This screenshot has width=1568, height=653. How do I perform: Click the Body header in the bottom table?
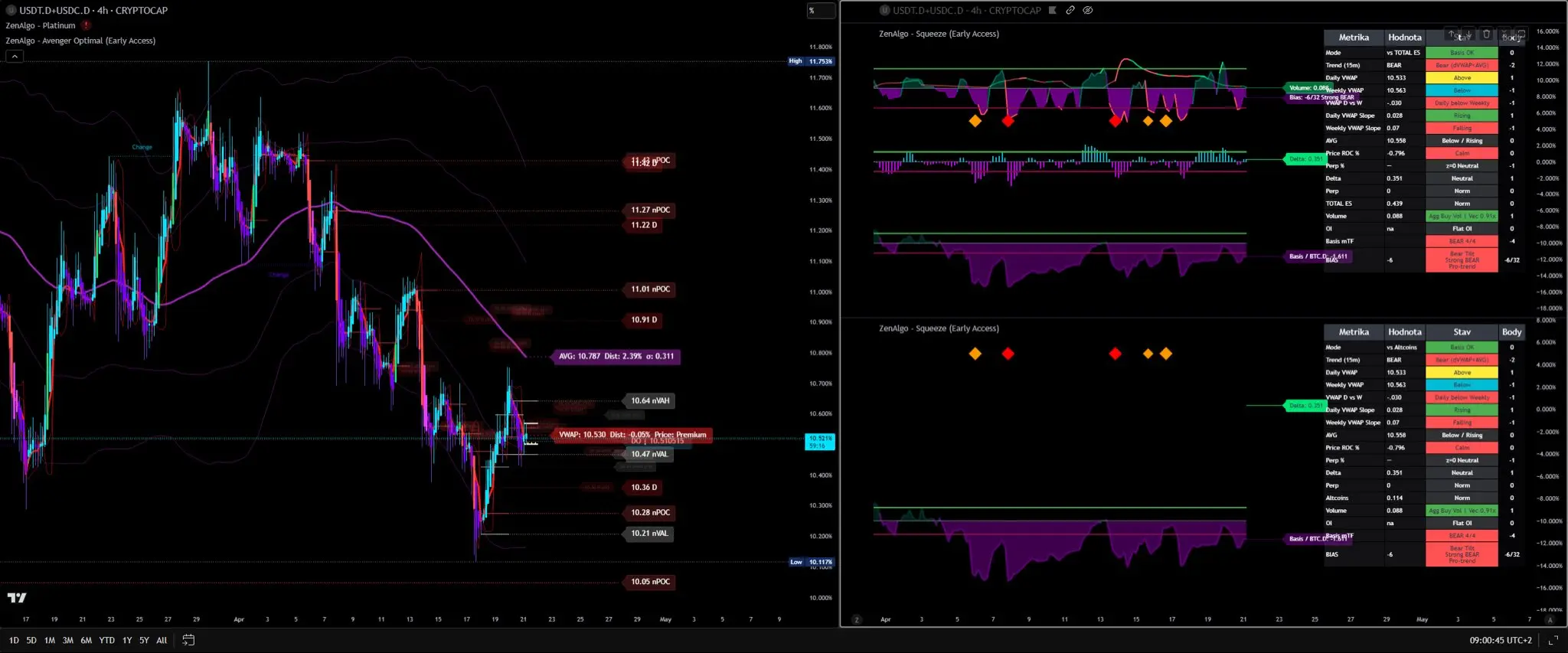click(1511, 332)
